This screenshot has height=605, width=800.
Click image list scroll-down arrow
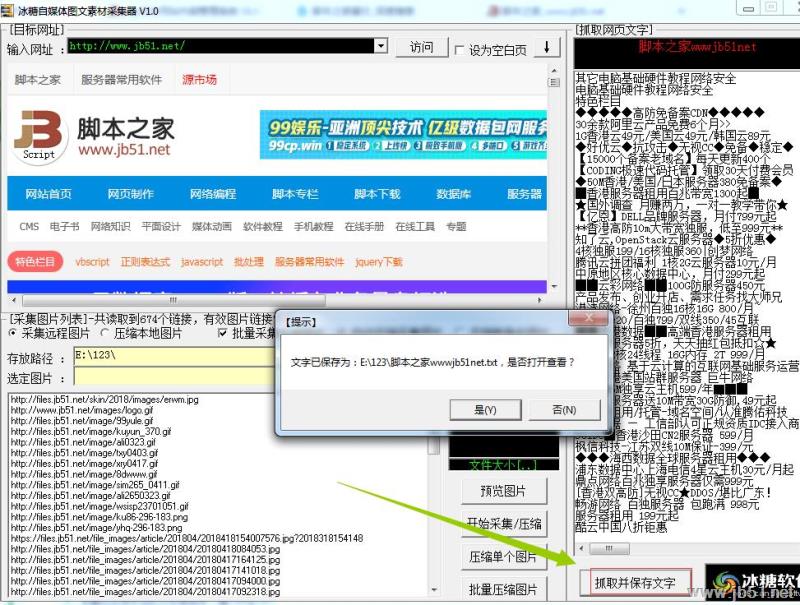click(x=434, y=590)
